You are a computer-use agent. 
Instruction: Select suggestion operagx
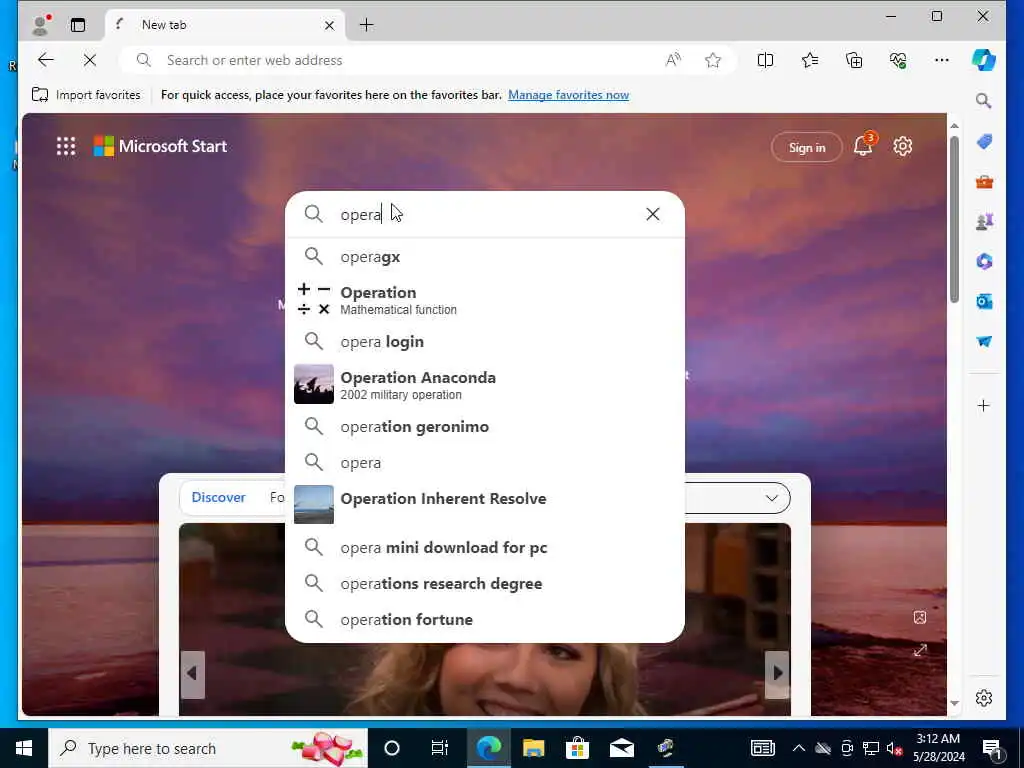point(485,257)
